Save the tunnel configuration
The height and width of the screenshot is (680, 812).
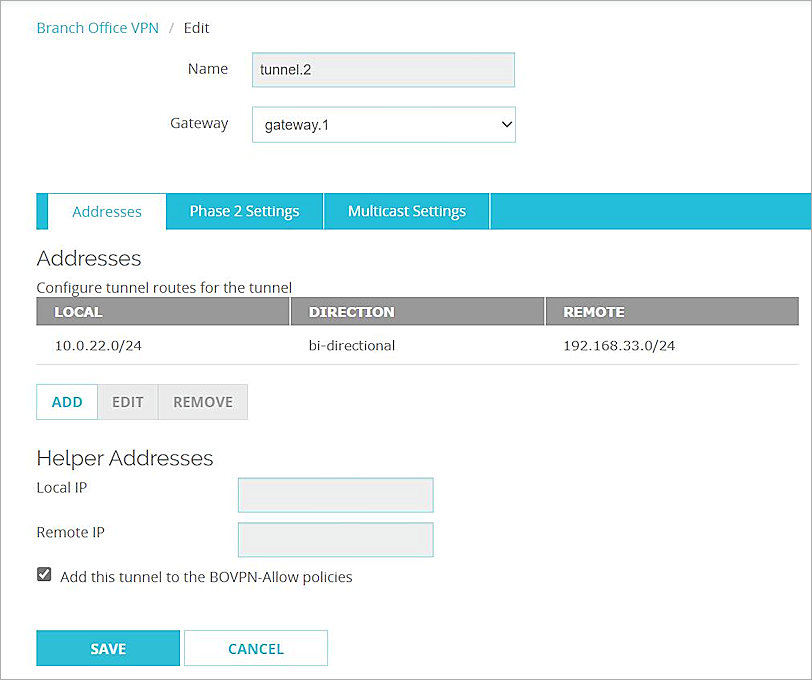coord(107,648)
